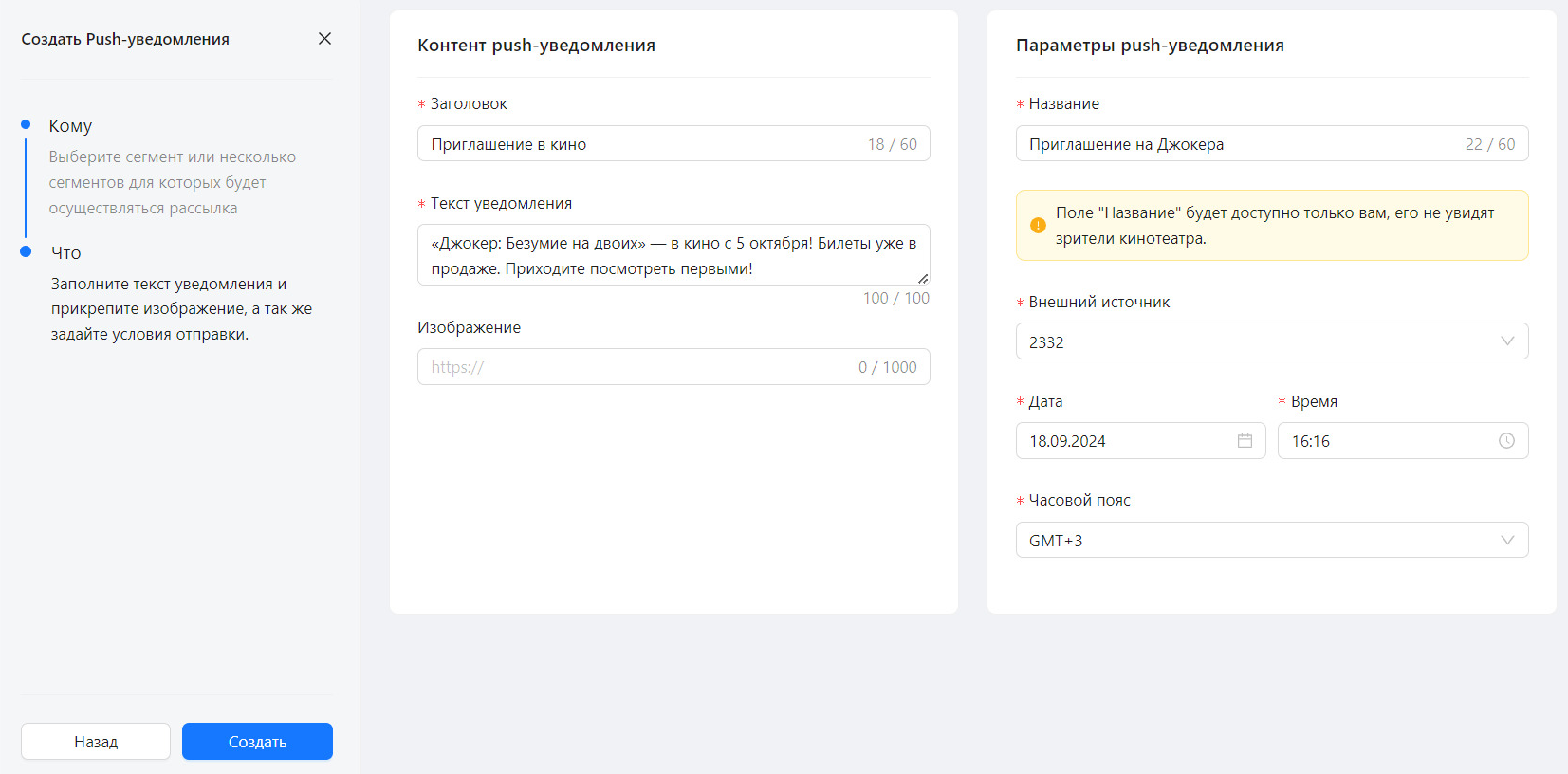Click the Выберите сегмент description text
This screenshot has height=774, width=1568.
[173, 182]
